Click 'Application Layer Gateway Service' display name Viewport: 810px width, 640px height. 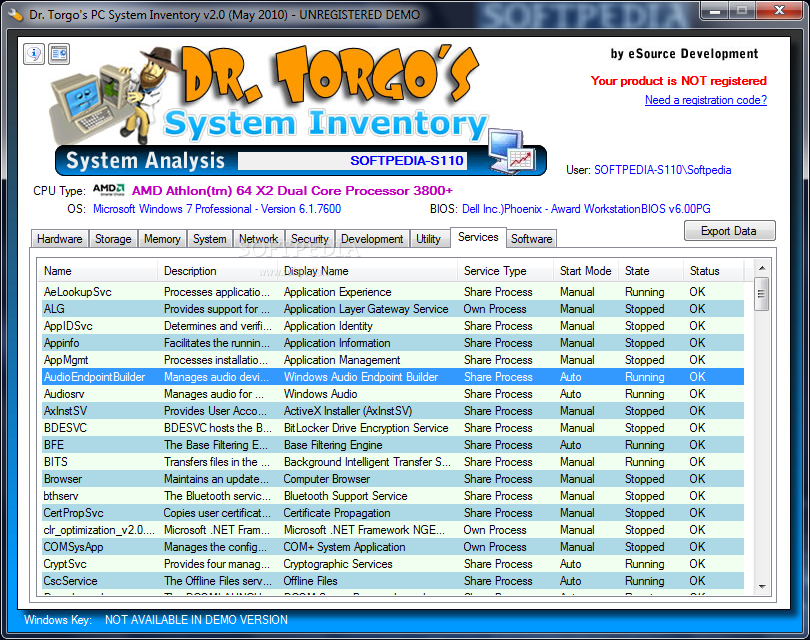tap(366, 309)
